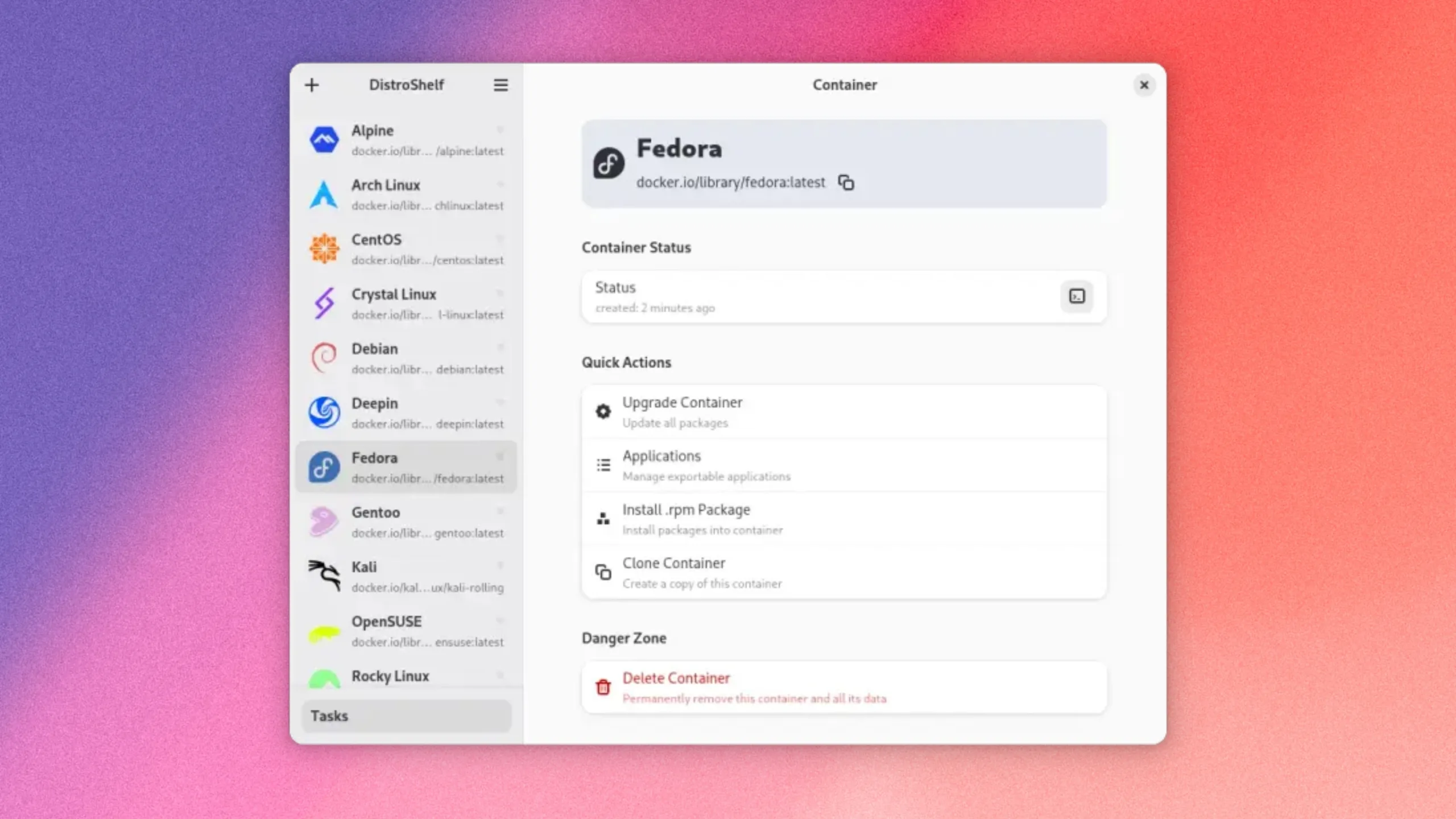The width and height of the screenshot is (1456, 819).
Task: Click the Status created row
Action: [844, 296]
